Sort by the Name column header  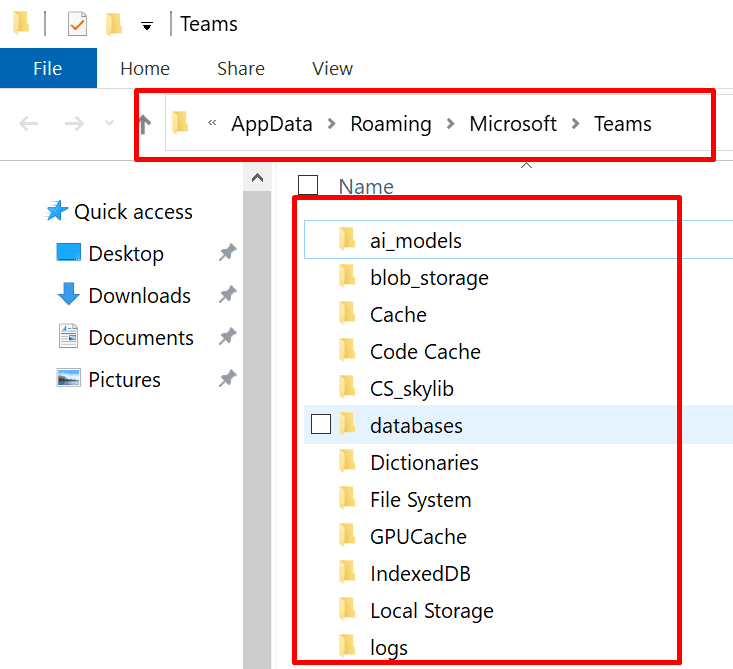pyautogui.click(x=366, y=187)
